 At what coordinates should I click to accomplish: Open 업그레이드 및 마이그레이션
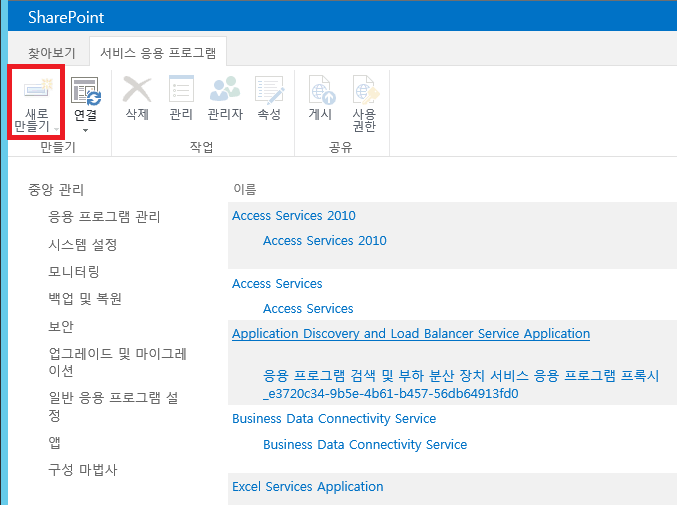coord(117,362)
